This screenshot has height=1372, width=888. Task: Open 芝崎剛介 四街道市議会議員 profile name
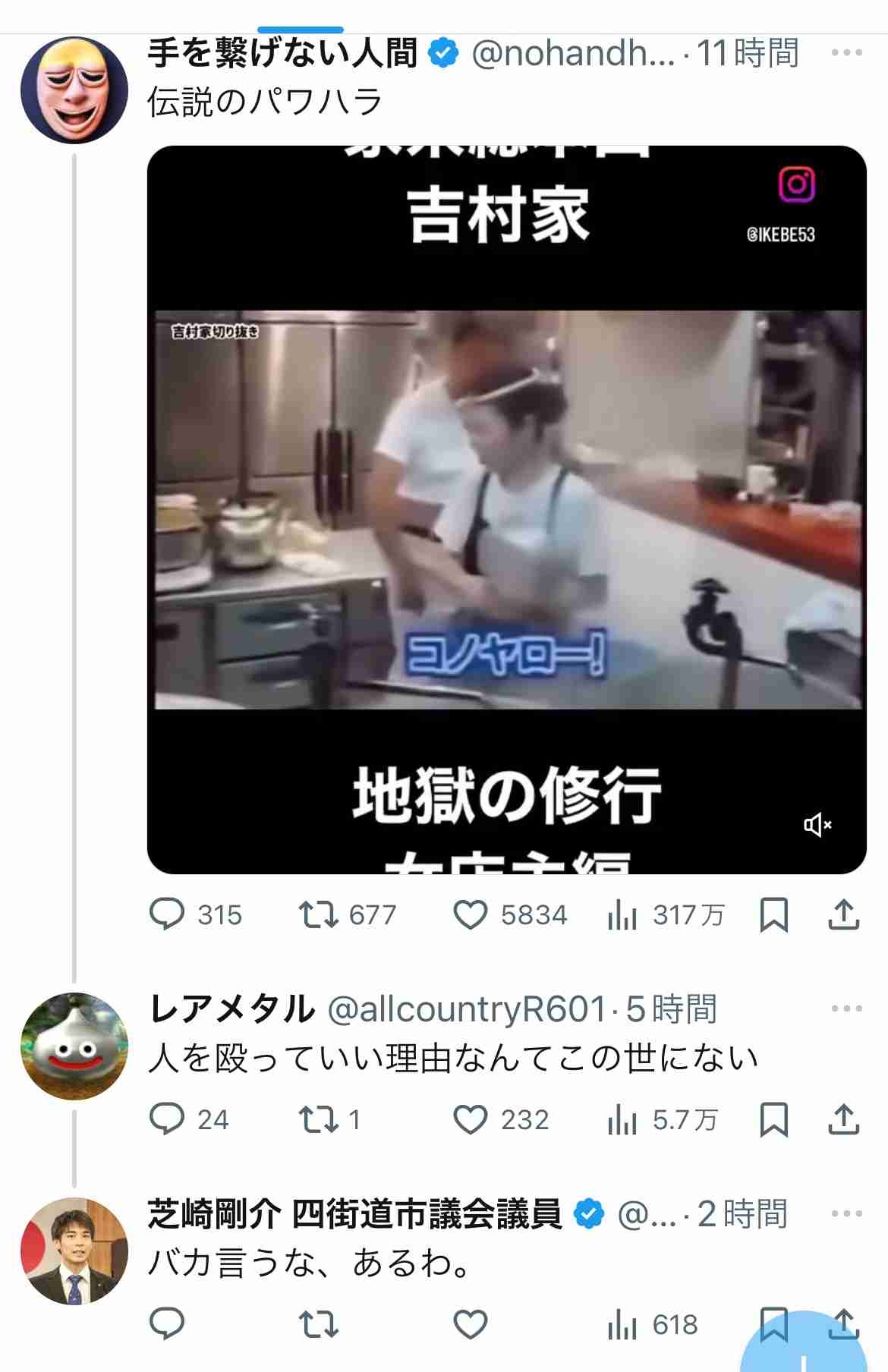coord(354,1213)
